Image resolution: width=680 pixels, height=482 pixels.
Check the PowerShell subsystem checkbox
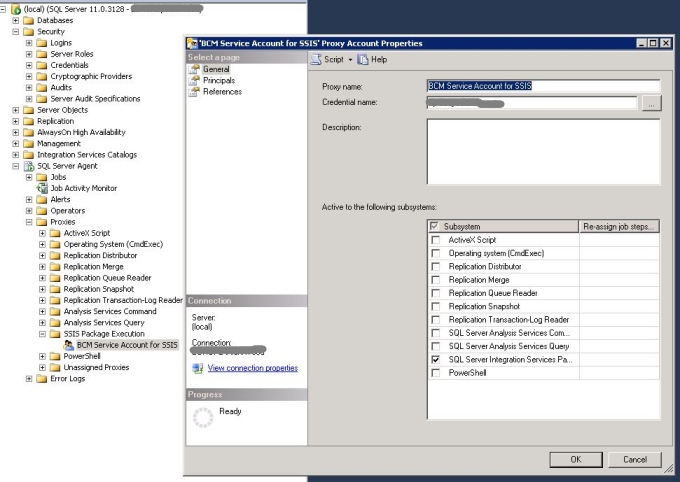tap(435, 373)
